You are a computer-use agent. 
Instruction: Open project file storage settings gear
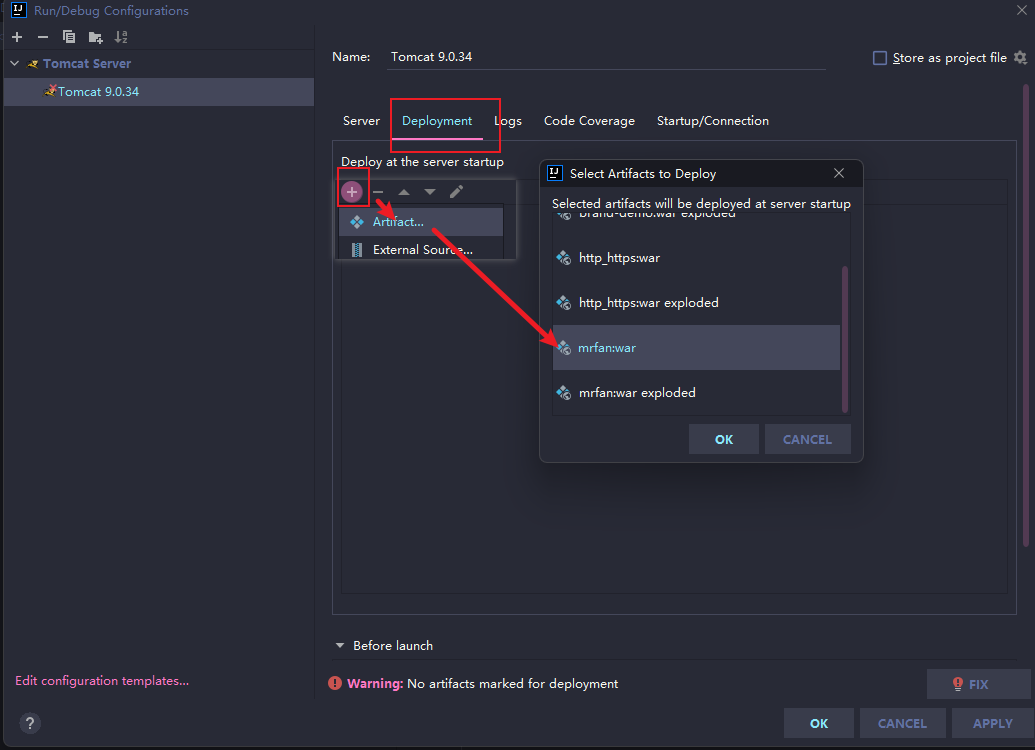point(1020,57)
